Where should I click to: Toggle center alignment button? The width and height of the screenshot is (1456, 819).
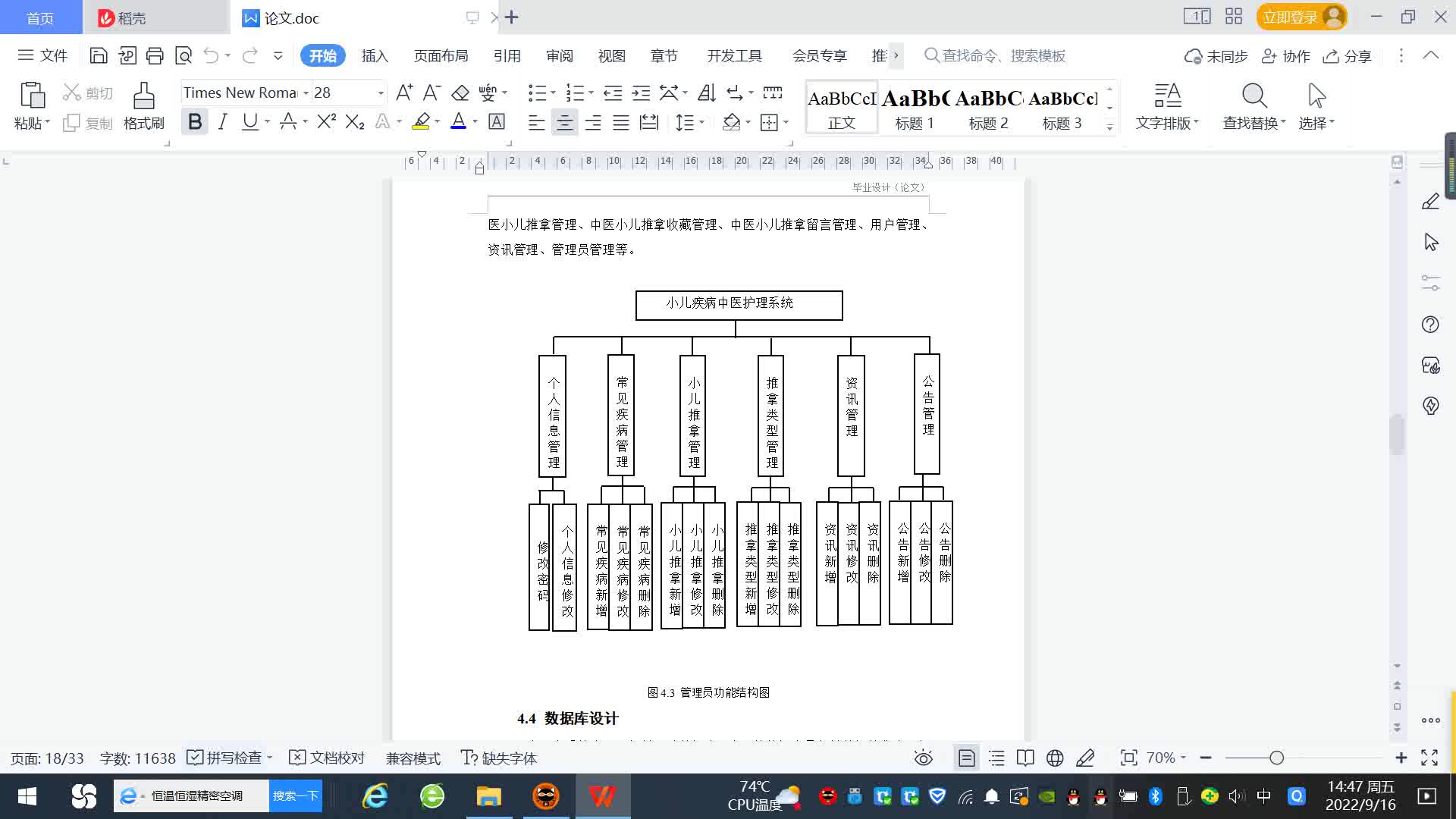tap(564, 122)
